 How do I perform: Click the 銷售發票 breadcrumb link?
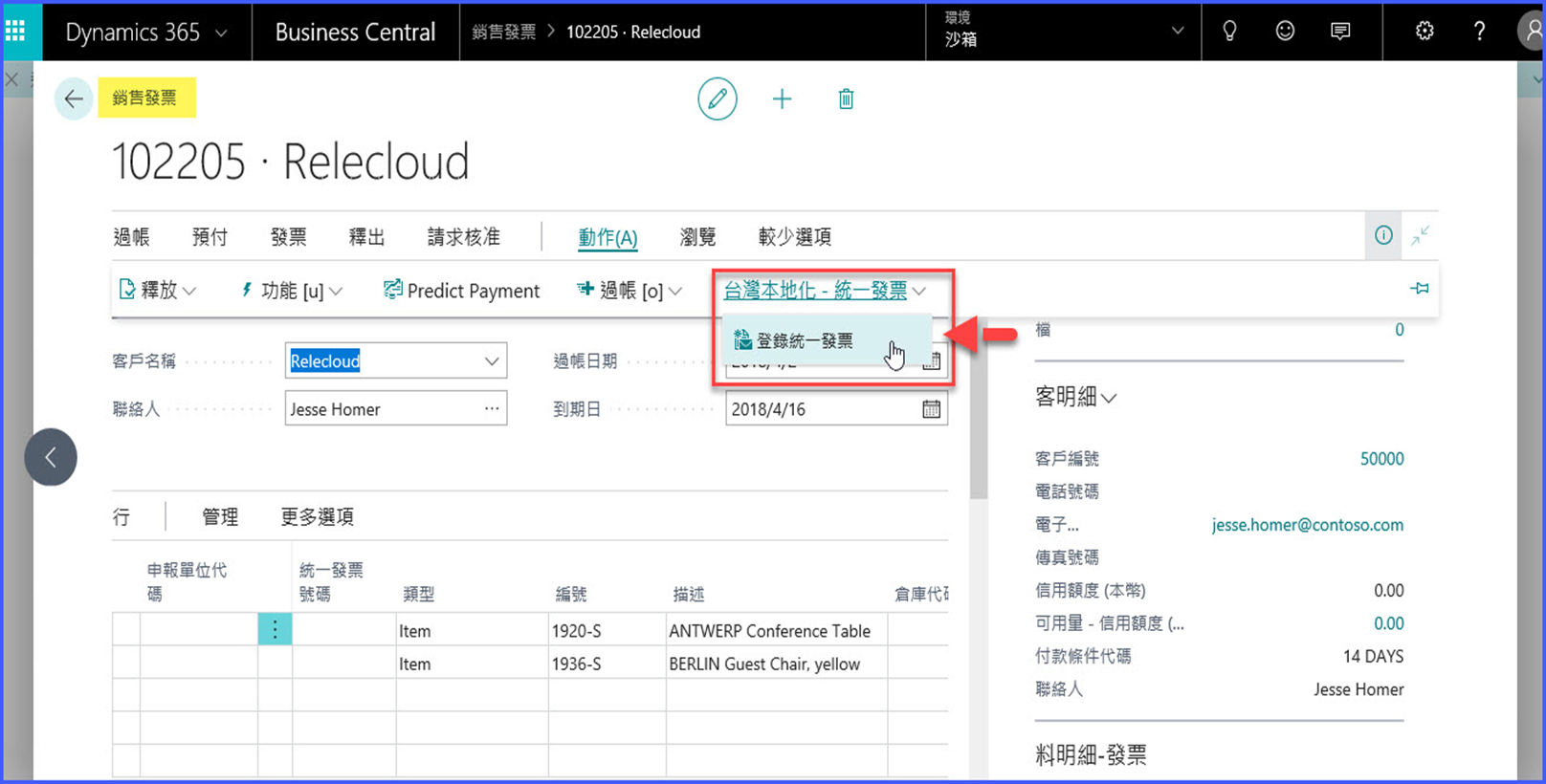[504, 32]
